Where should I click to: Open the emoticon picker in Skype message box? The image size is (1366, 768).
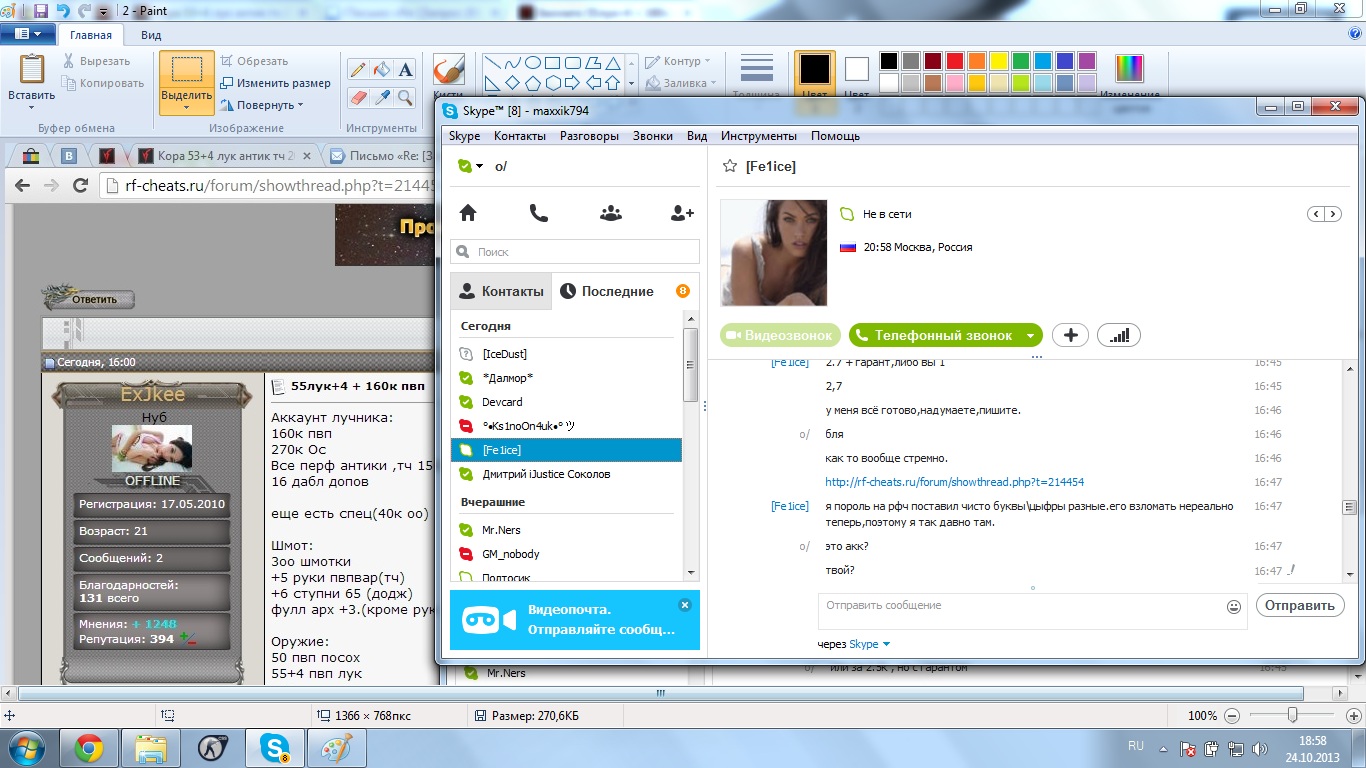tap(1234, 606)
